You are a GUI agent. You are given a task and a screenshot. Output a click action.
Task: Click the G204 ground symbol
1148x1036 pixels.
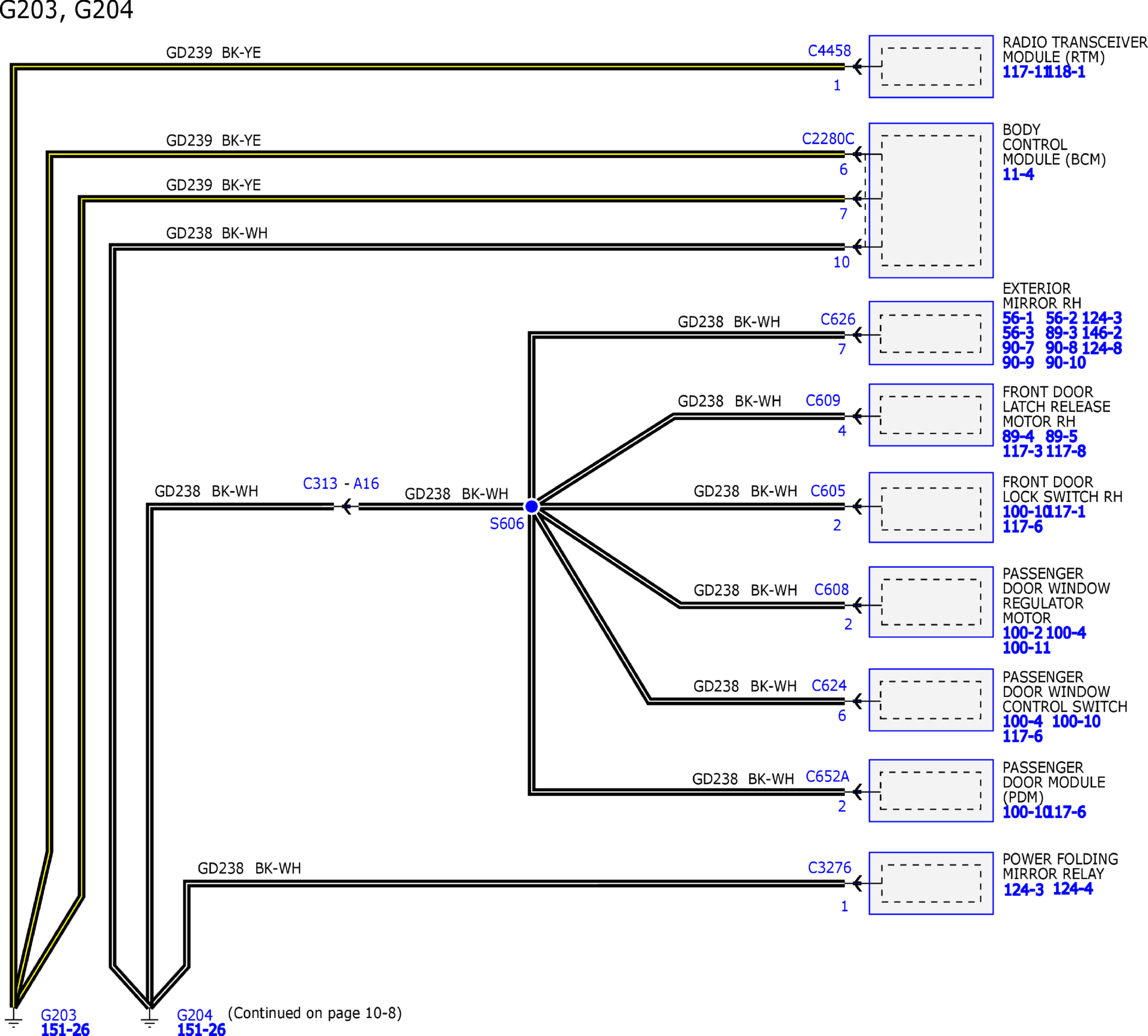[x=150, y=1018]
